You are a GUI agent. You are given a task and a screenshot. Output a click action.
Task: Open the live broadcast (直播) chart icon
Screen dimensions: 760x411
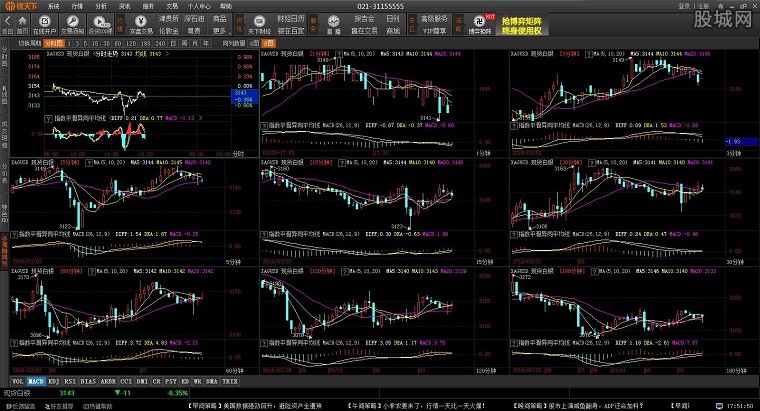[x=333, y=21]
